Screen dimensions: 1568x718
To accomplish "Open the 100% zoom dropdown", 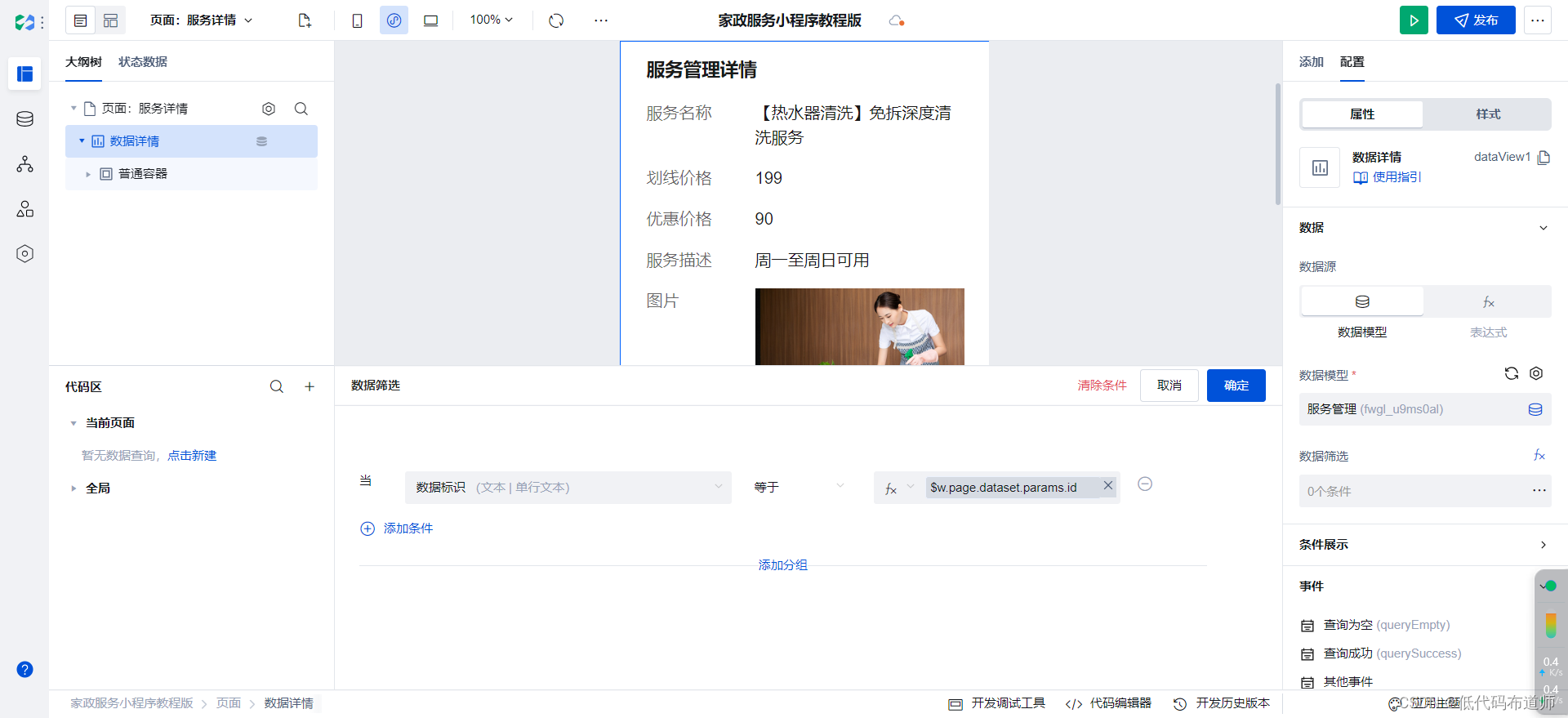I will (491, 20).
